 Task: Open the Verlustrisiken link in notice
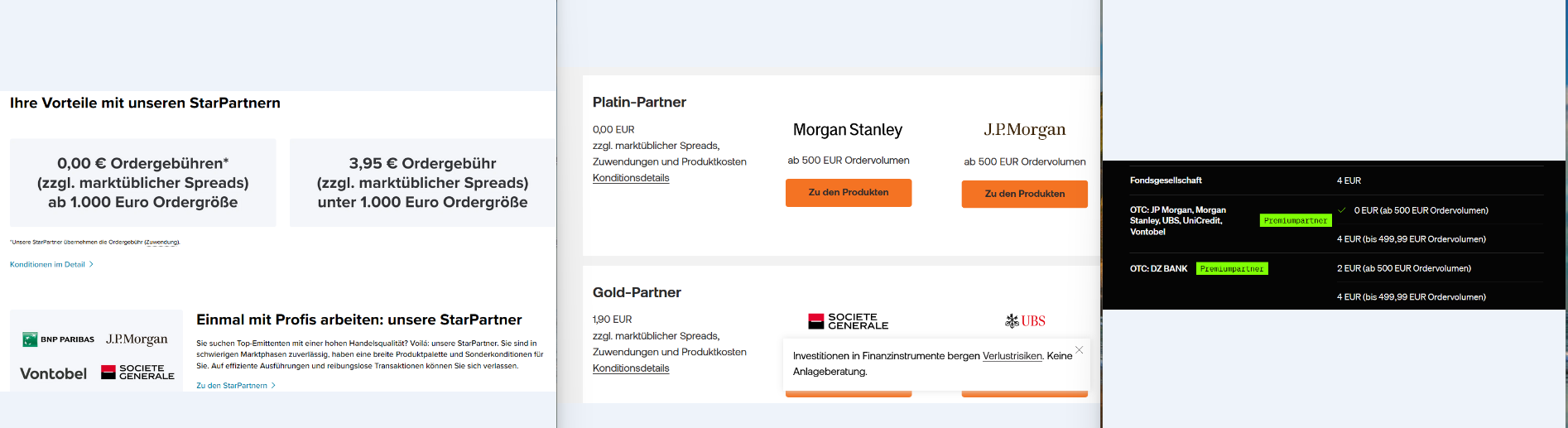pyautogui.click(x=1012, y=356)
